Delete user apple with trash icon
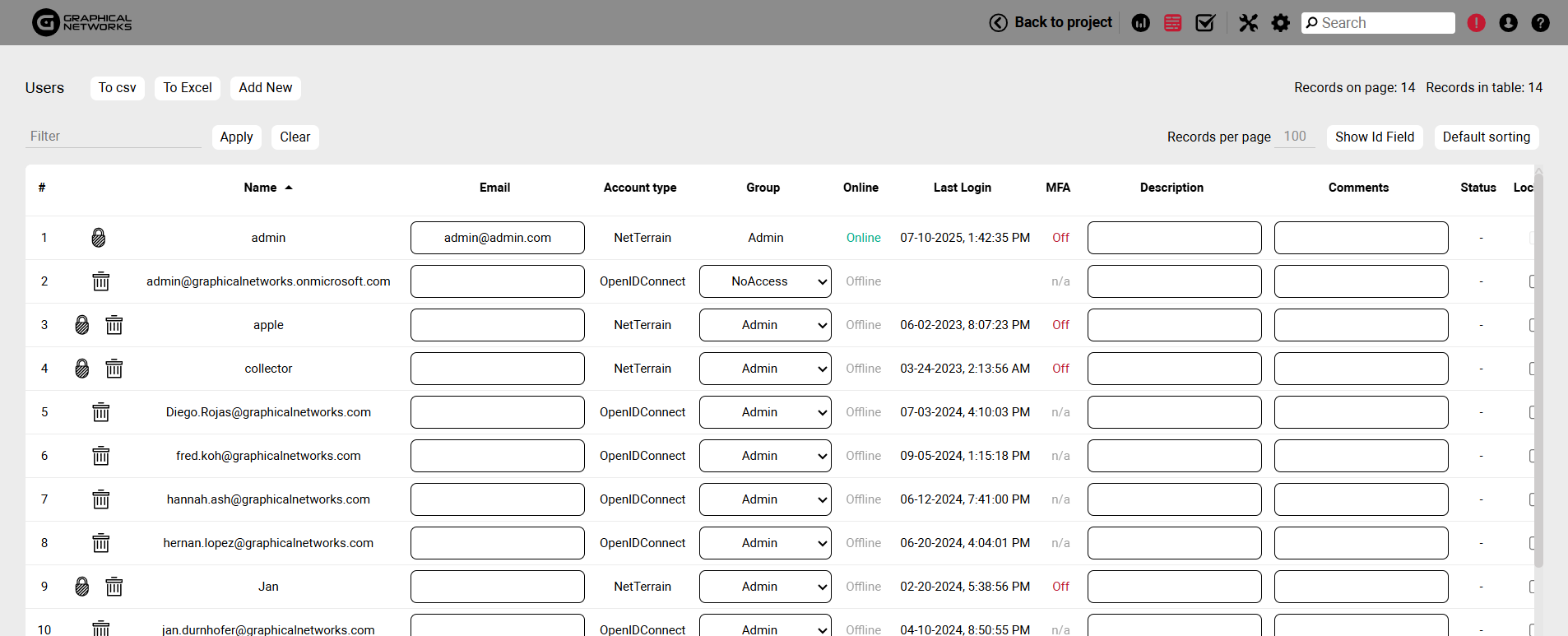1568x636 pixels. [x=114, y=325]
